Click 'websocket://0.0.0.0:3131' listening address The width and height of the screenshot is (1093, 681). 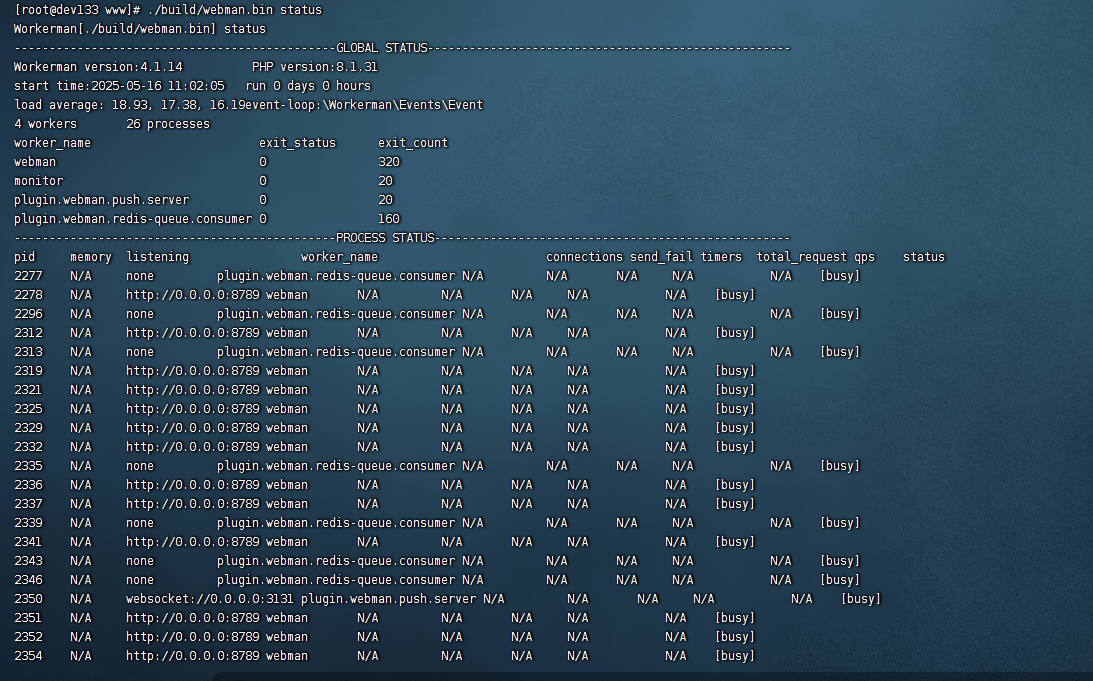click(x=210, y=599)
